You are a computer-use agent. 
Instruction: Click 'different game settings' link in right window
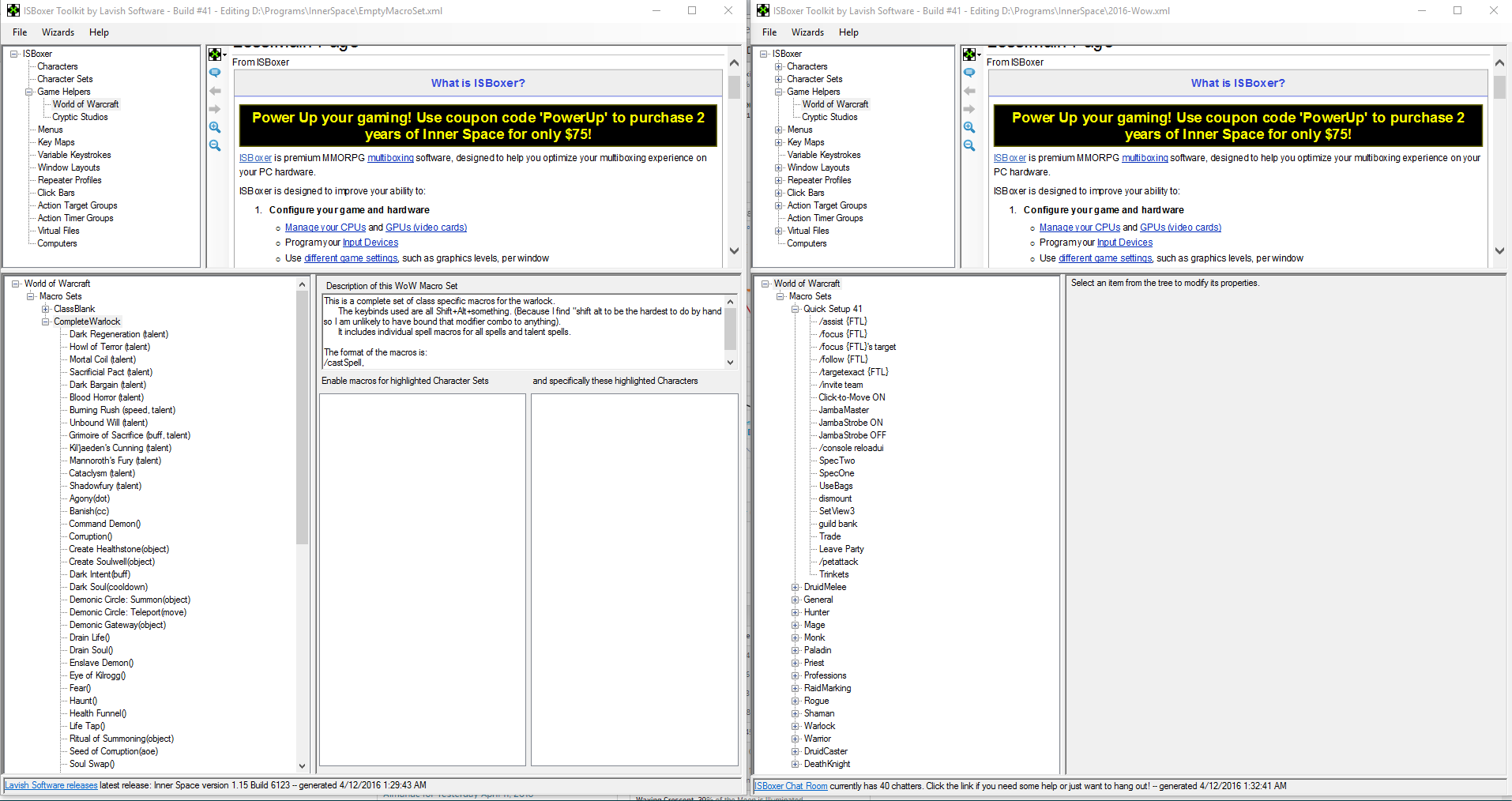(1105, 258)
